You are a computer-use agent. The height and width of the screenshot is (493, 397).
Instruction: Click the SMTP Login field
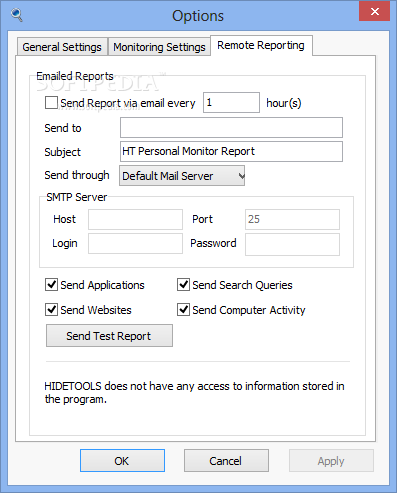tap(135, 244)
